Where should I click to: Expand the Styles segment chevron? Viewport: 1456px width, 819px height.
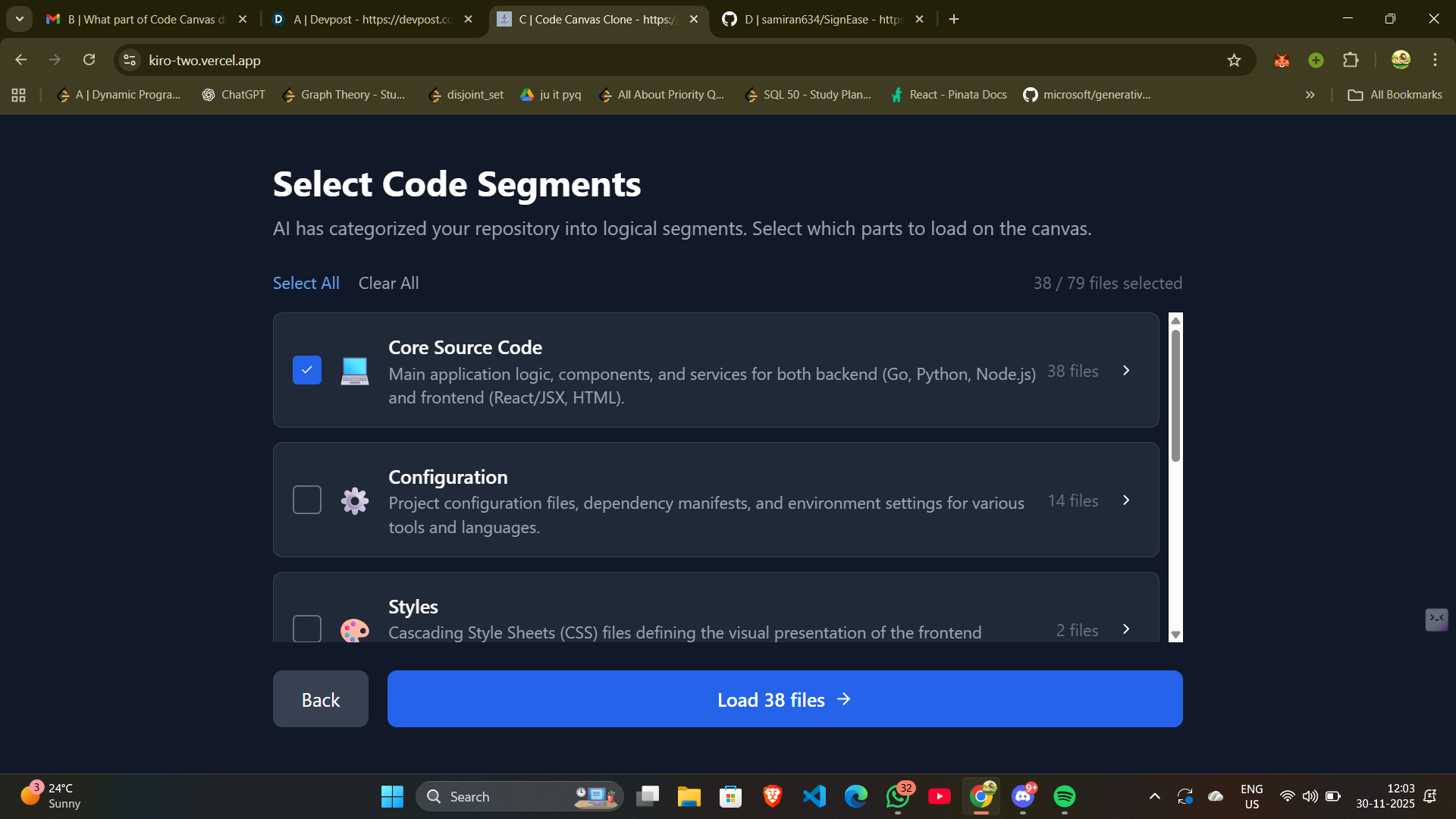coord(1126,629)
